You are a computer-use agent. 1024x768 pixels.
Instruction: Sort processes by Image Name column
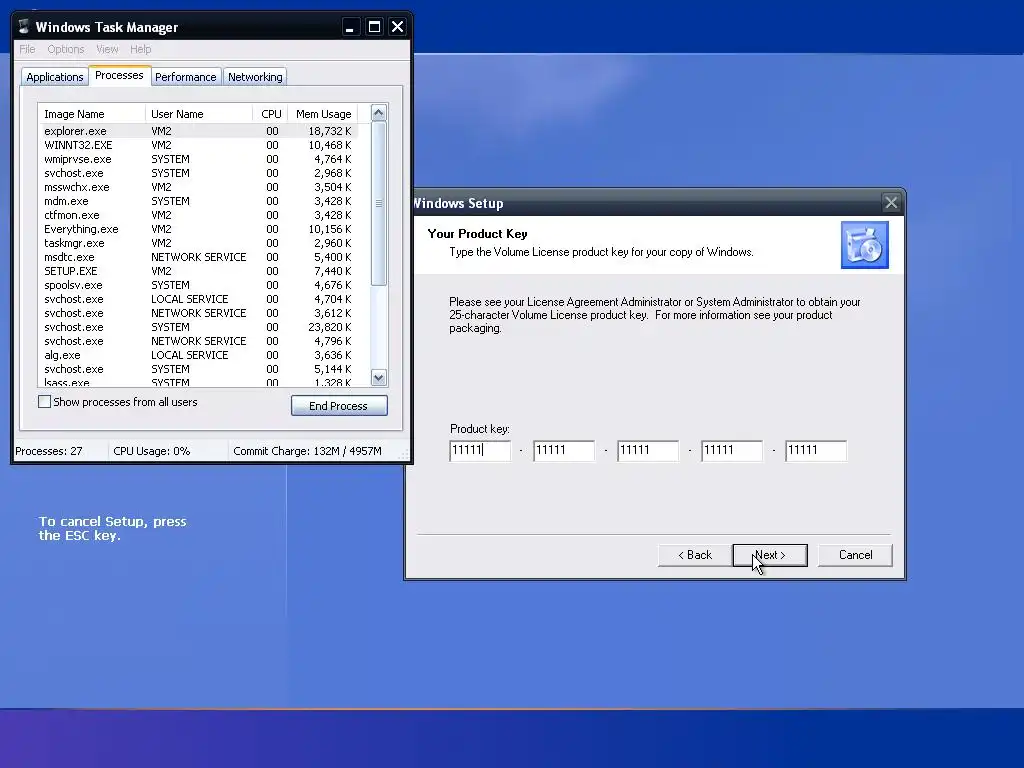(x=91, y=114)
